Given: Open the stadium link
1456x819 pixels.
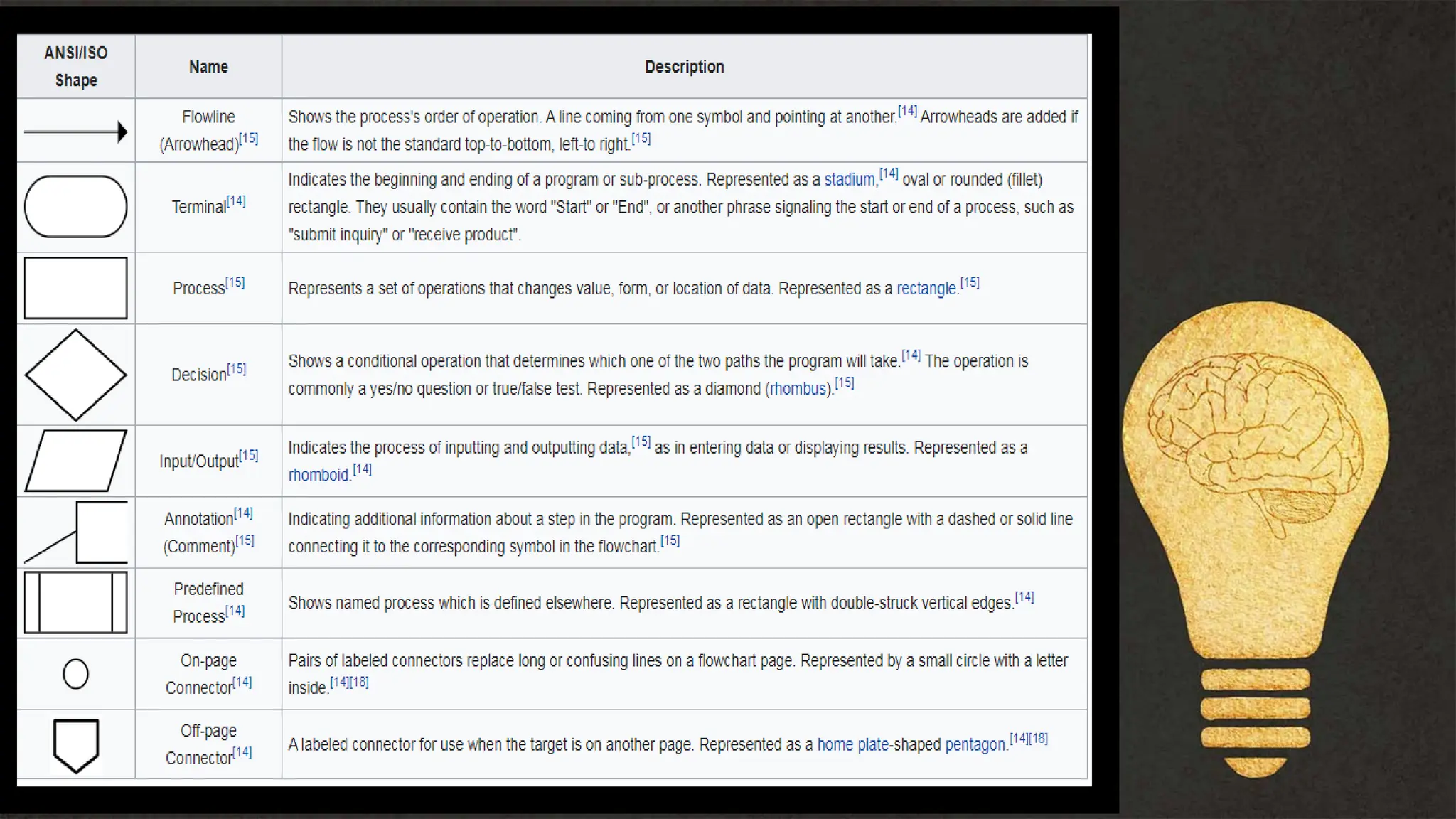Looking at the screenshot, I should click(x=849, y=180).
